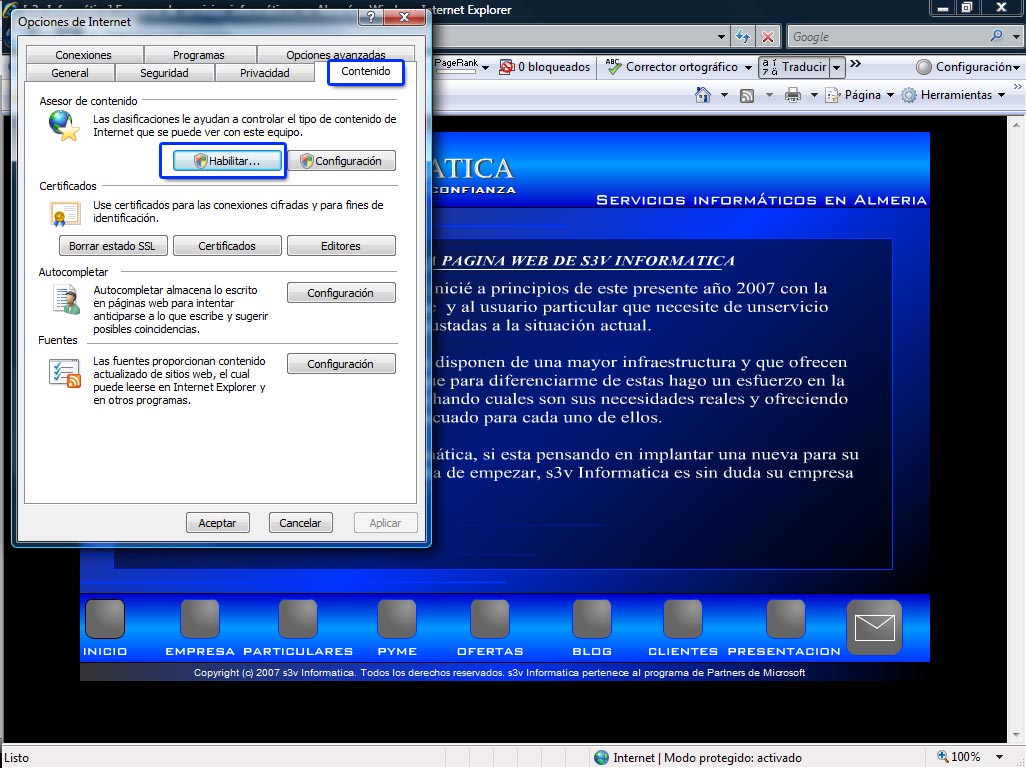Screen dimensions: 1026x768
Task: Expand the Traducir dropdown arrow
Action: (x=837, y=67)
